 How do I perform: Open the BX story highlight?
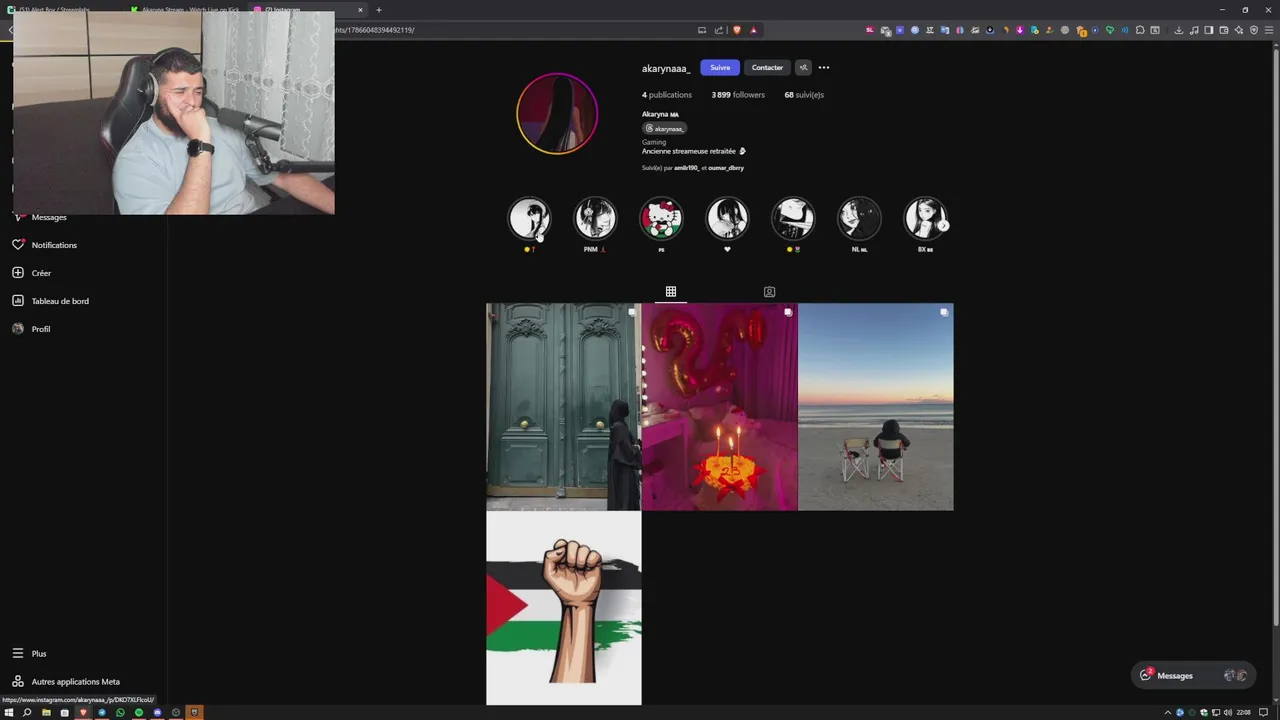[x=925, y=218]
